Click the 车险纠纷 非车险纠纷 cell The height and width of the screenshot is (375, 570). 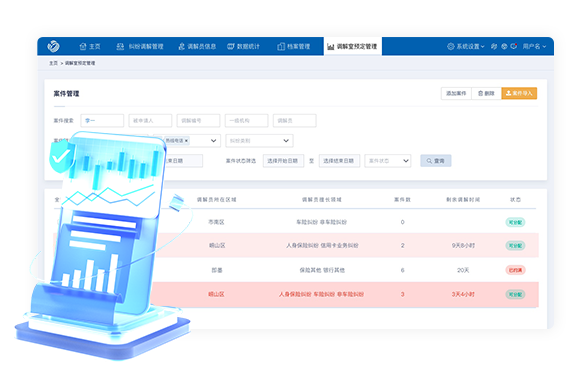click(321, 222)
